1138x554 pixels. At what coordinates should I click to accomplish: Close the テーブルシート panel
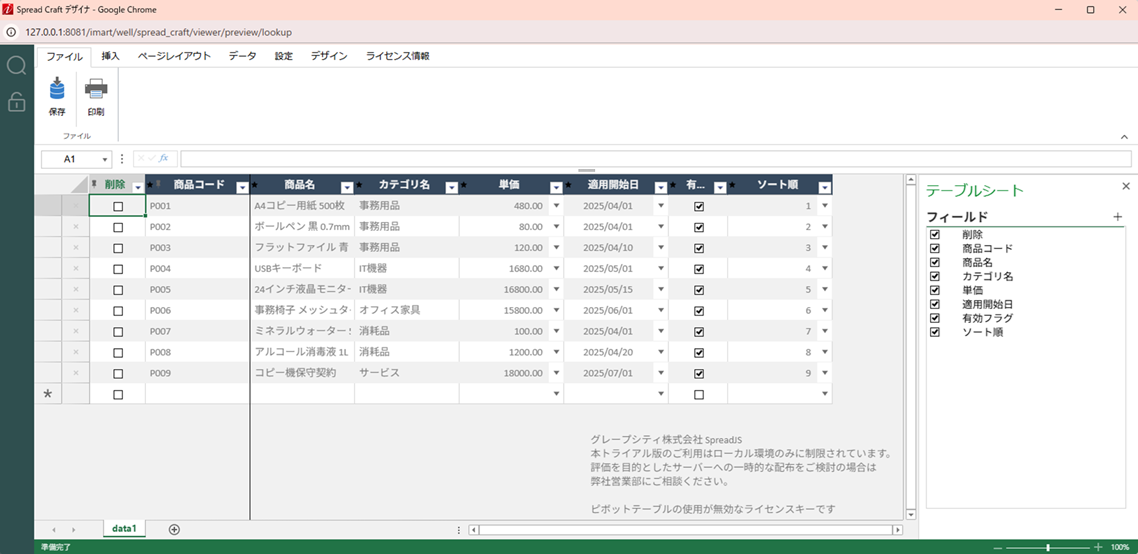1125,186
